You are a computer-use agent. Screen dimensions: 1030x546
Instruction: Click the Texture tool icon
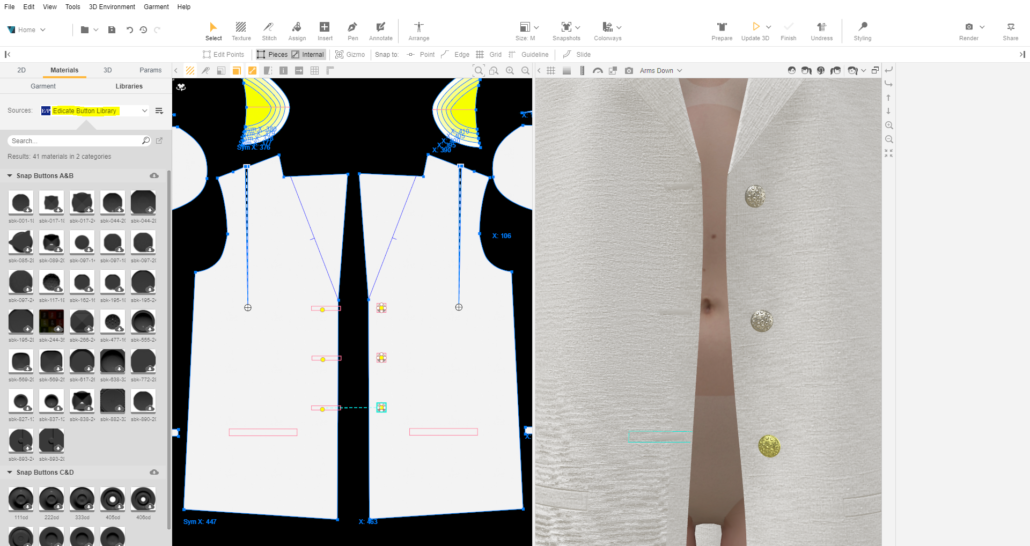241,30
